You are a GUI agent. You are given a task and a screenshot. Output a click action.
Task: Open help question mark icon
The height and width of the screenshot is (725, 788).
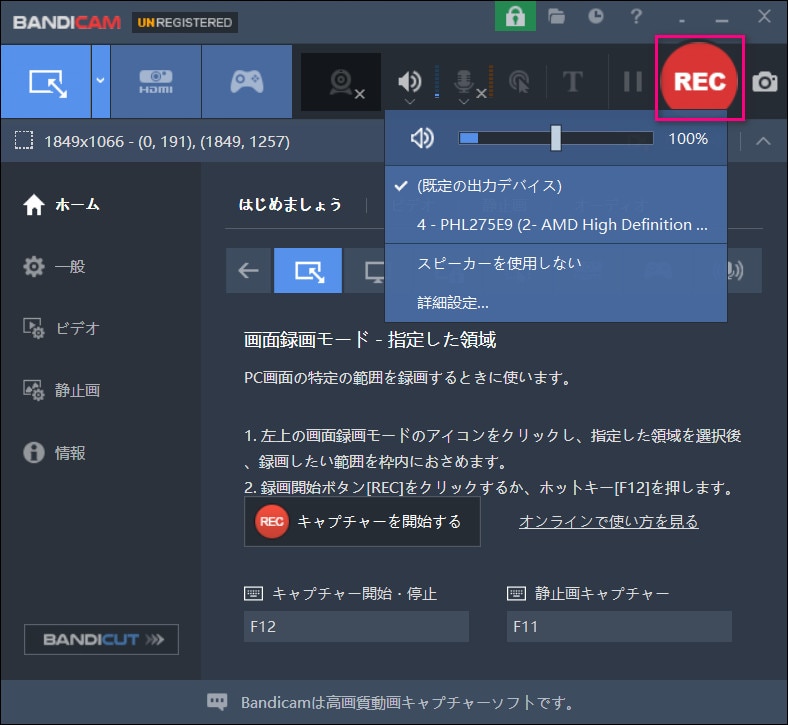click(x=636, y=17)
